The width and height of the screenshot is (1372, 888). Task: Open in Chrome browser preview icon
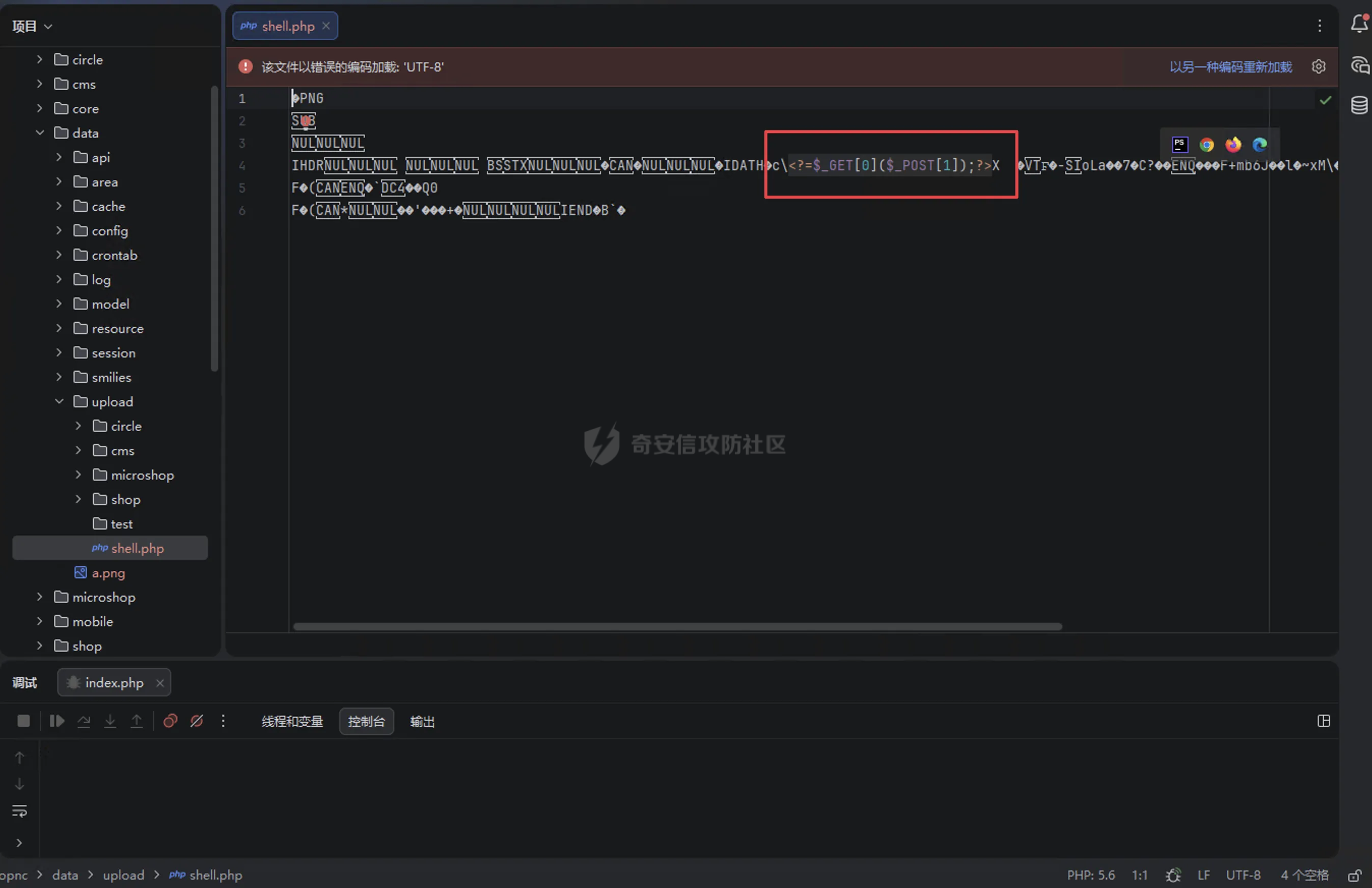click(x=1206, y=145)
